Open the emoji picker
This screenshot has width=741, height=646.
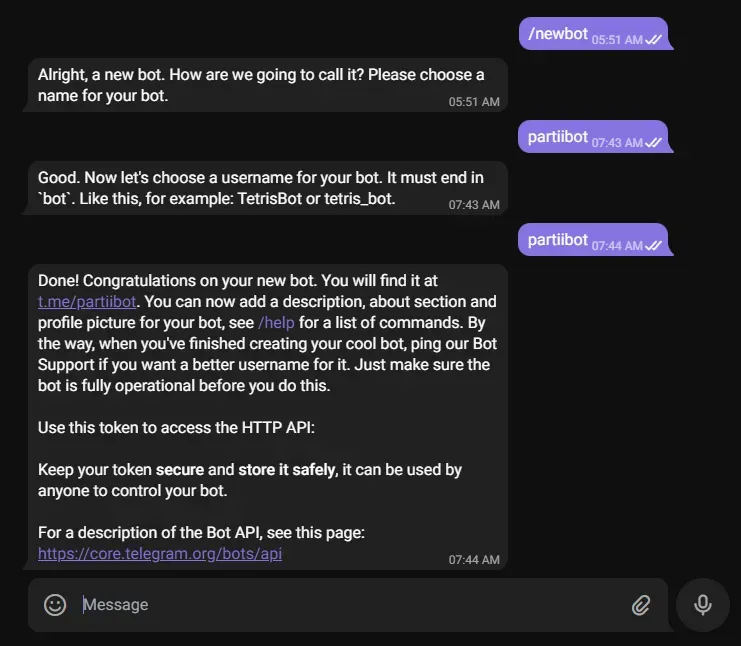(55, 604)
